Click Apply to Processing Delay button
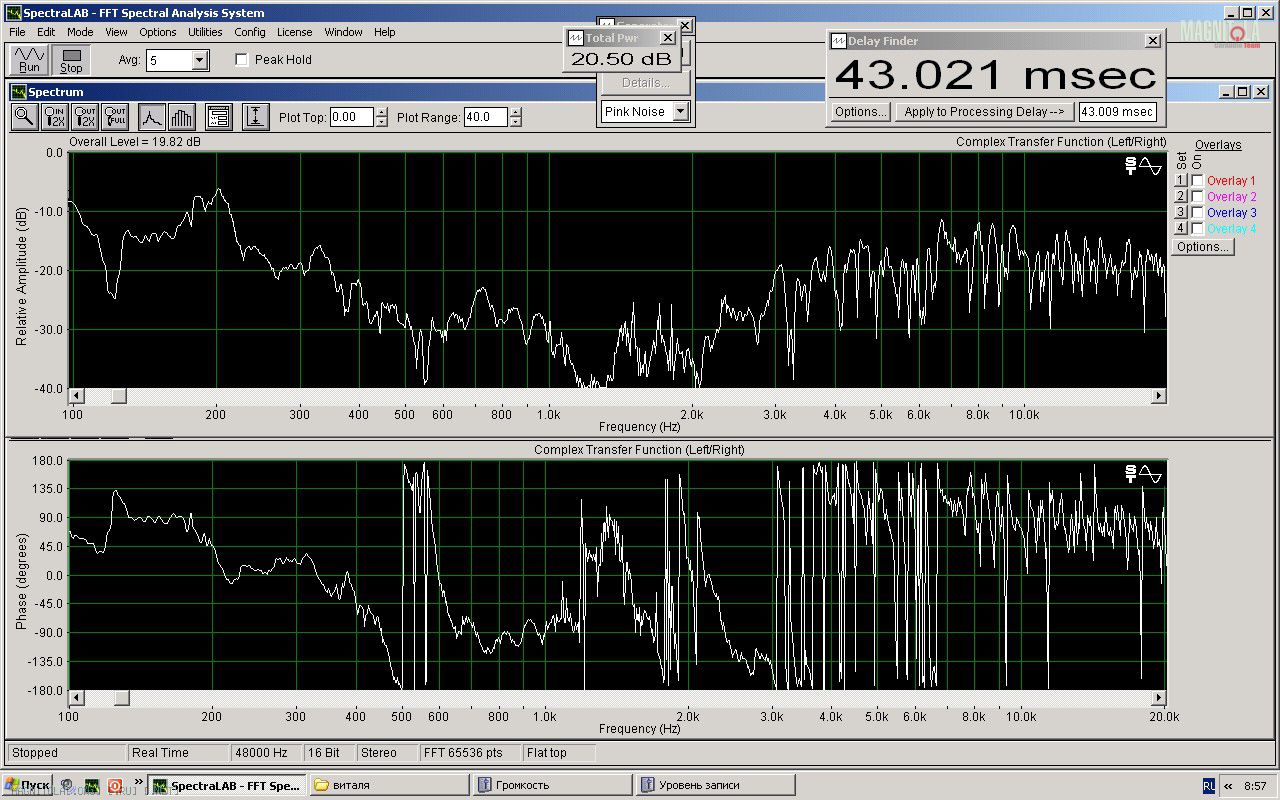Viewport: 1280px width, 800px height. point(984,112)
